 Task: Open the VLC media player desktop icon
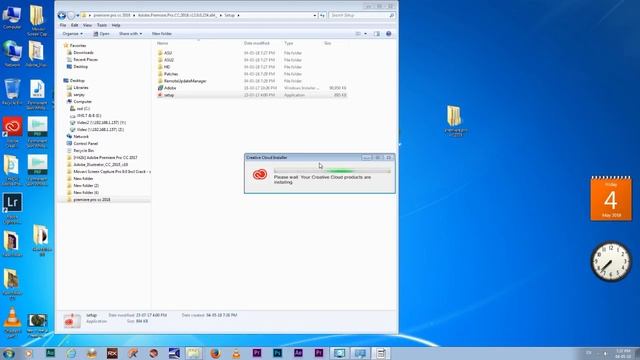(12, 322)
